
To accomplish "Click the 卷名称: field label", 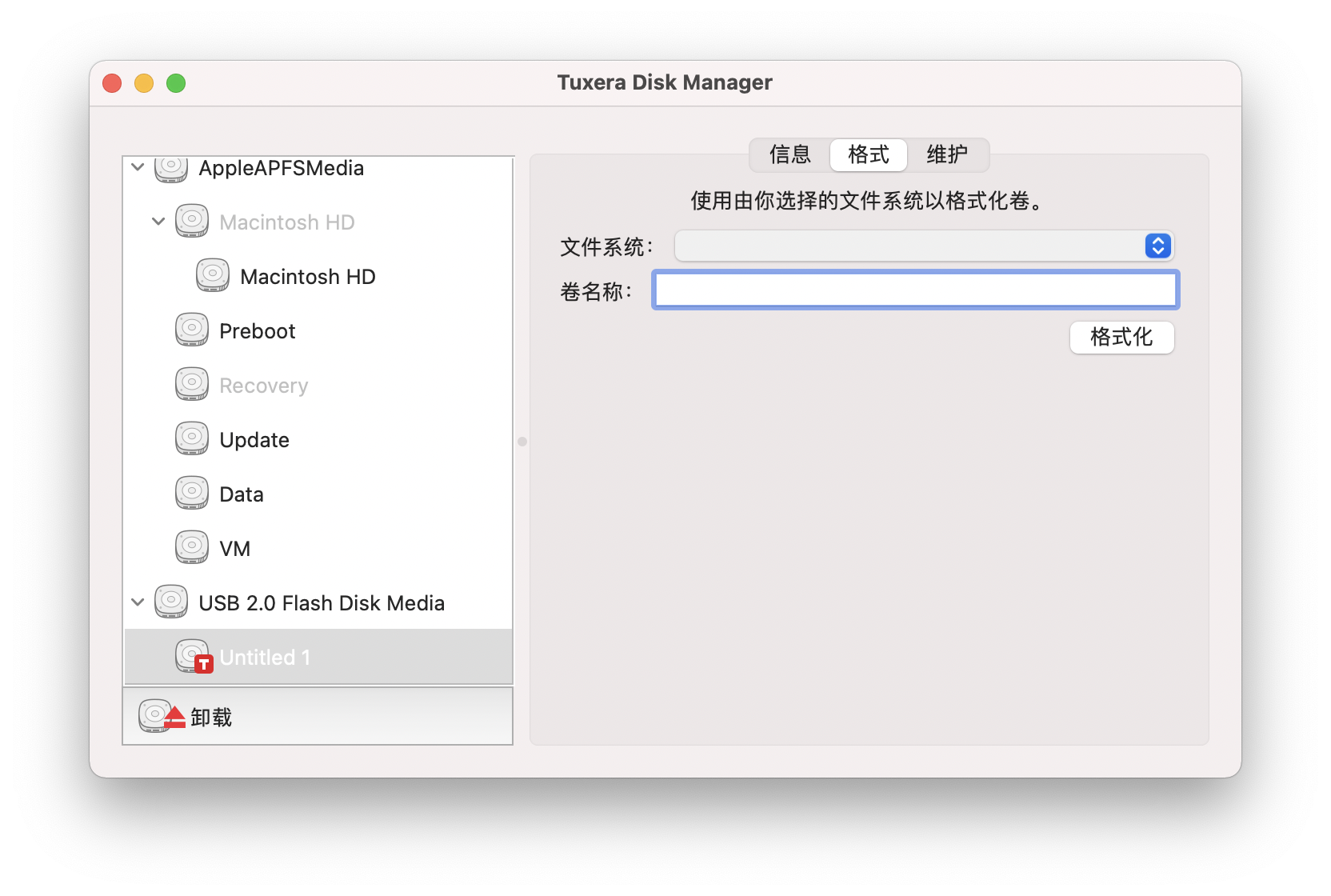I will [597, 292].
